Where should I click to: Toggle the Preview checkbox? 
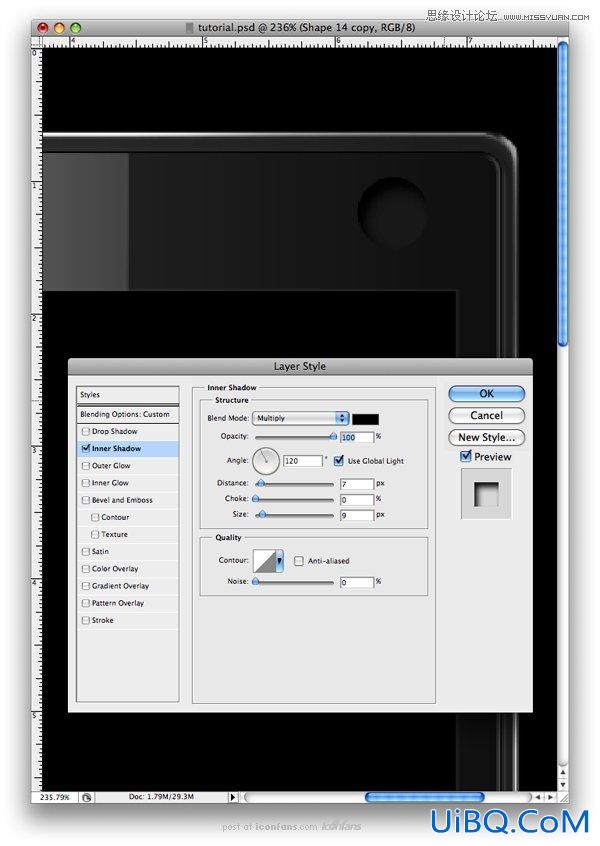point(466,456)
